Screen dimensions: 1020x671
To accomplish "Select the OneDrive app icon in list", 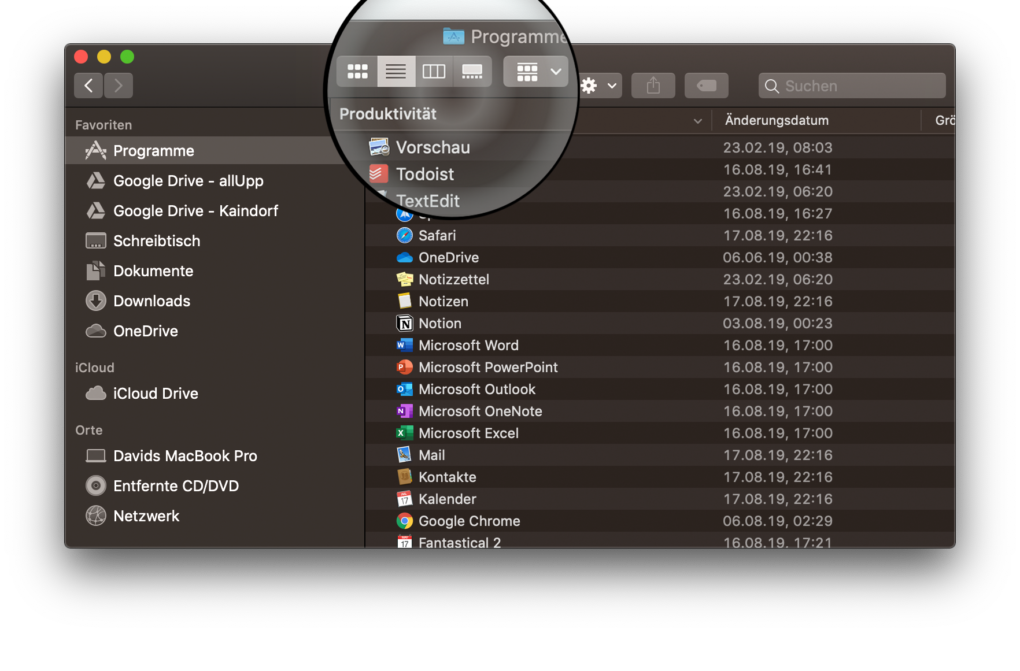I will (x=405, y=257).
